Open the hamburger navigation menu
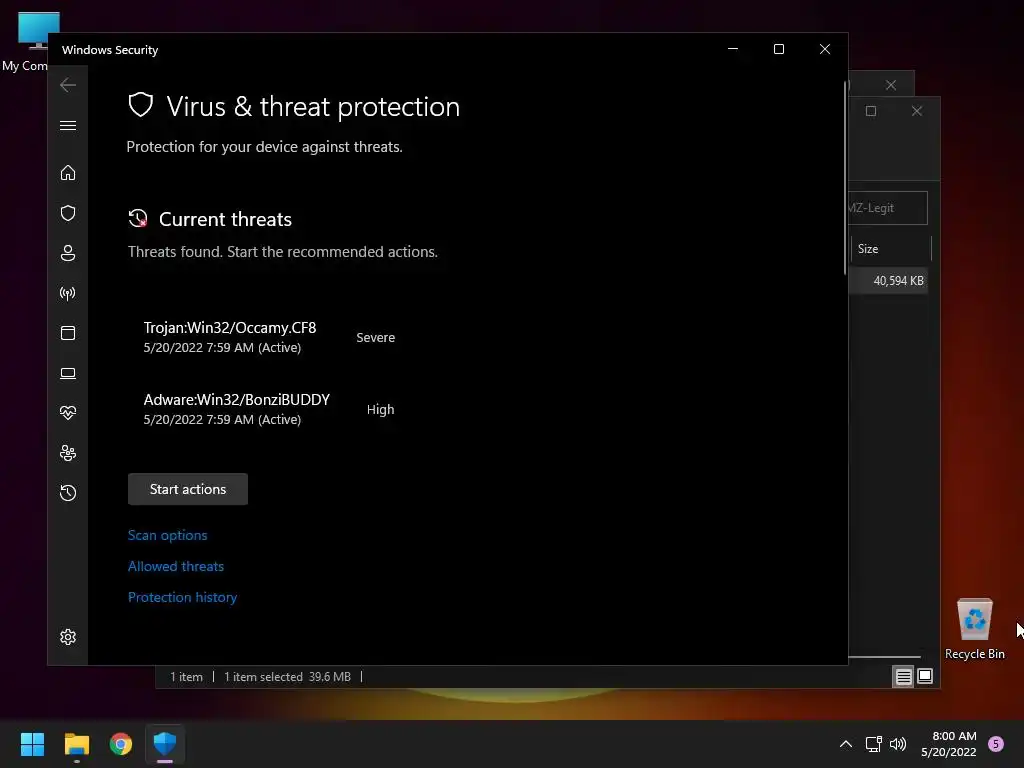This screenshot has height=768, width=1024. tap(68, 125)
